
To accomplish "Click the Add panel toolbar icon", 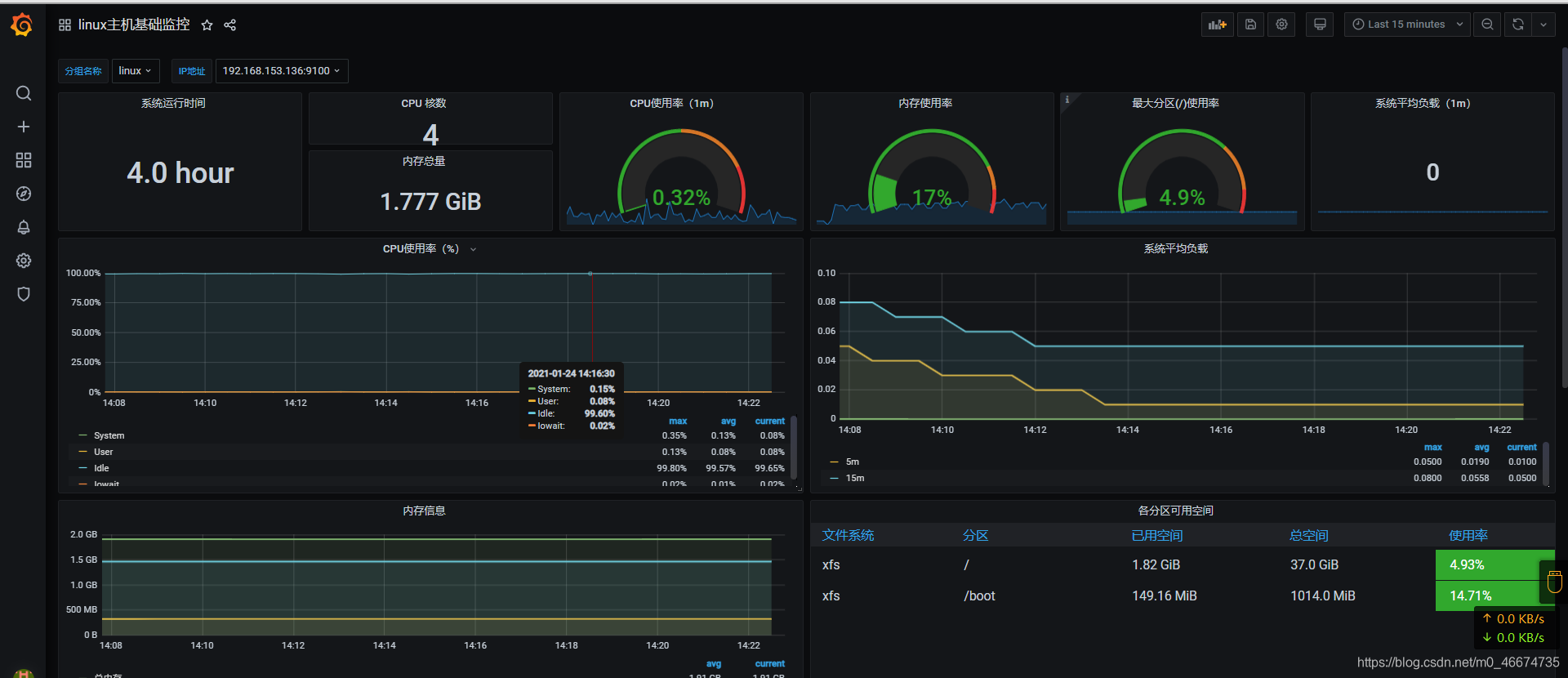I will [1218, 25].
